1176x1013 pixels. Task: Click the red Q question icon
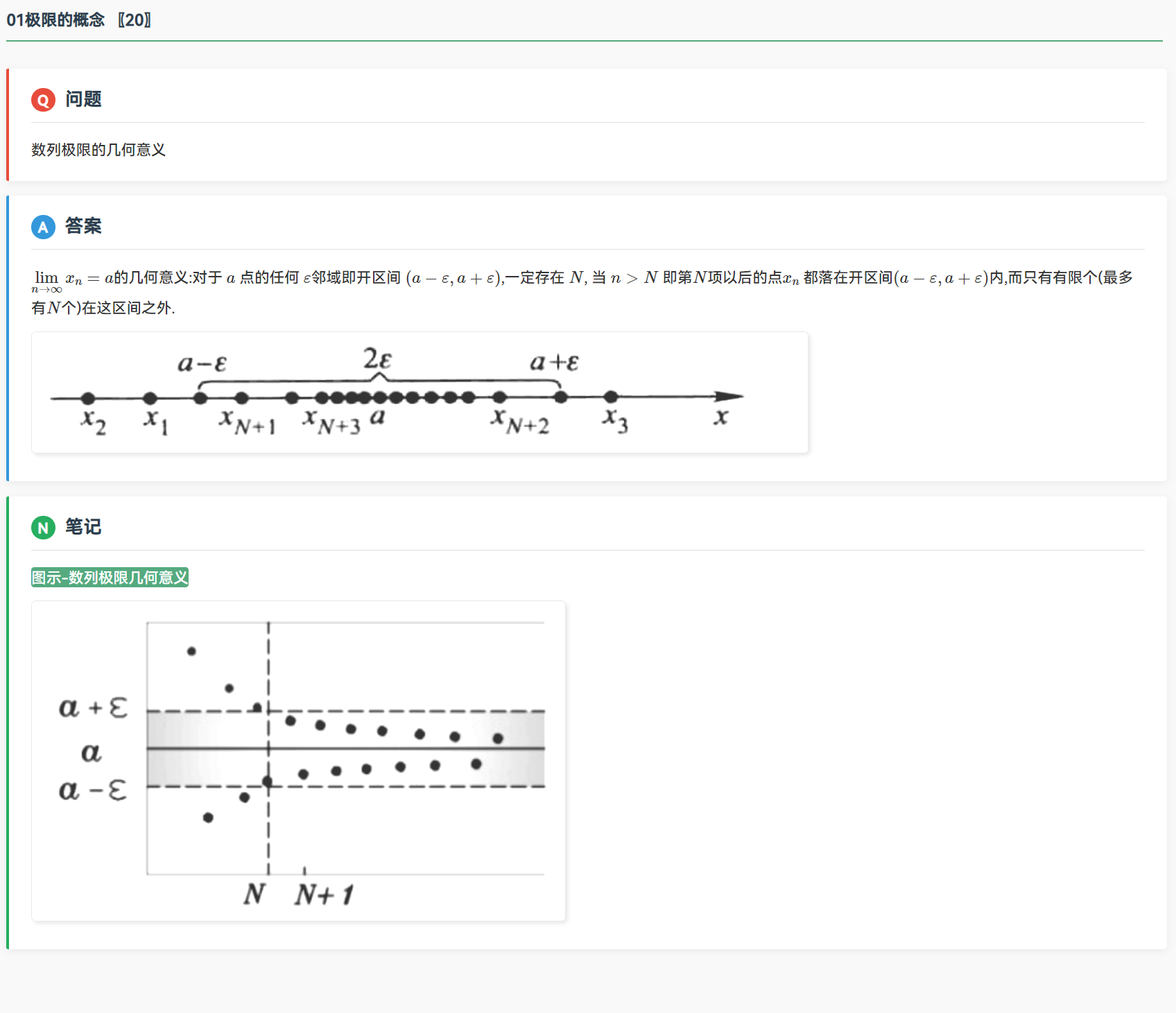pyautogui.click(x=43, y=100)
